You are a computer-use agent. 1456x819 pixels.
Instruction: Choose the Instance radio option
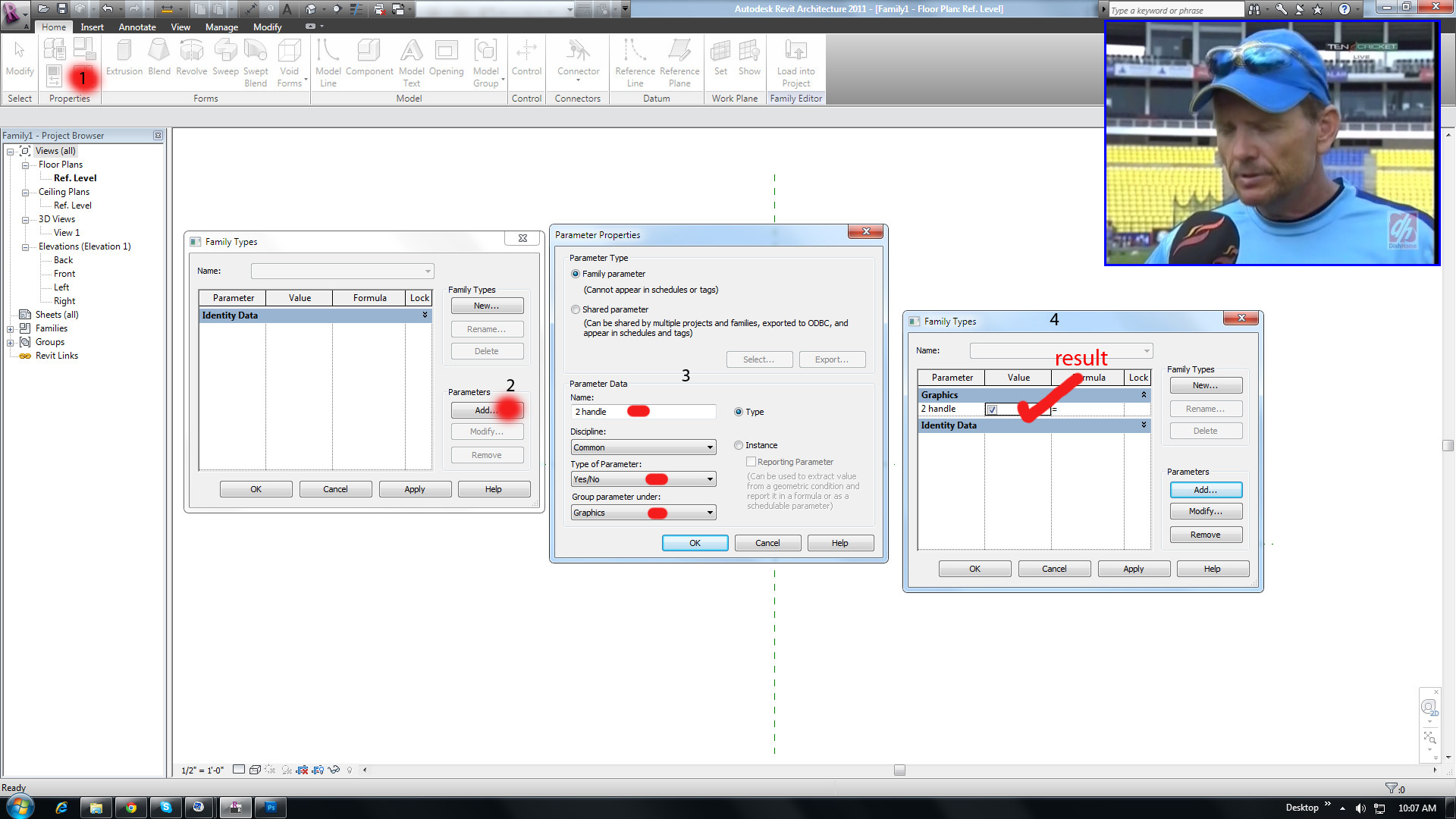click(x=739, y=445)
